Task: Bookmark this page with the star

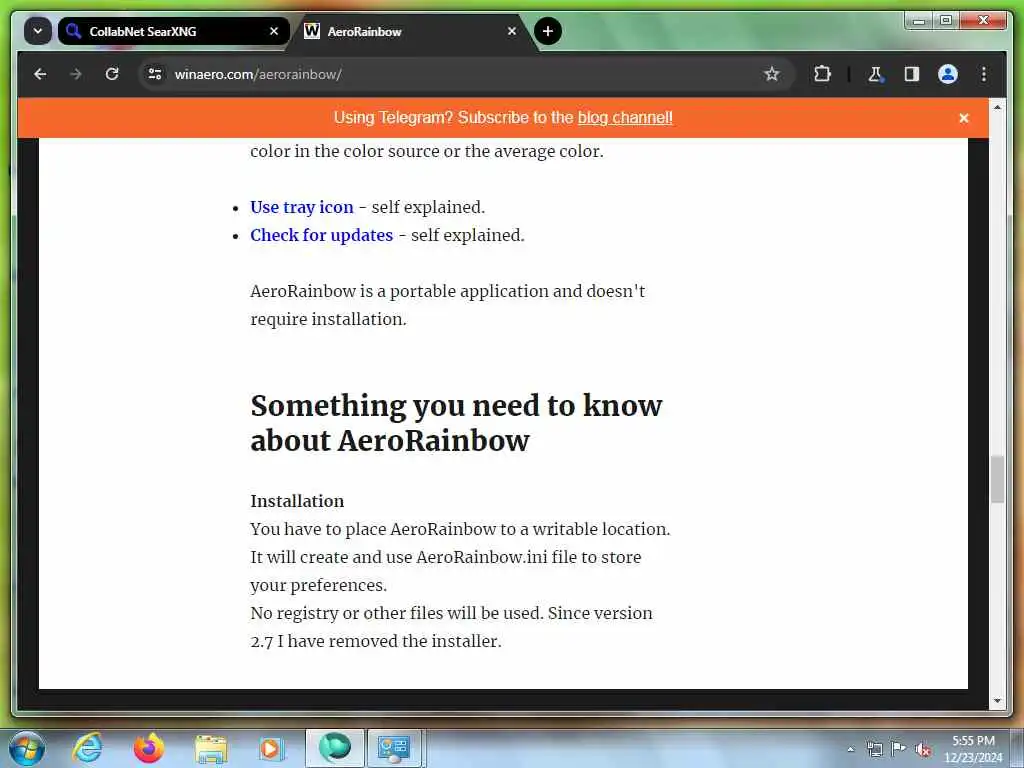Action: (x=772, y=74)
